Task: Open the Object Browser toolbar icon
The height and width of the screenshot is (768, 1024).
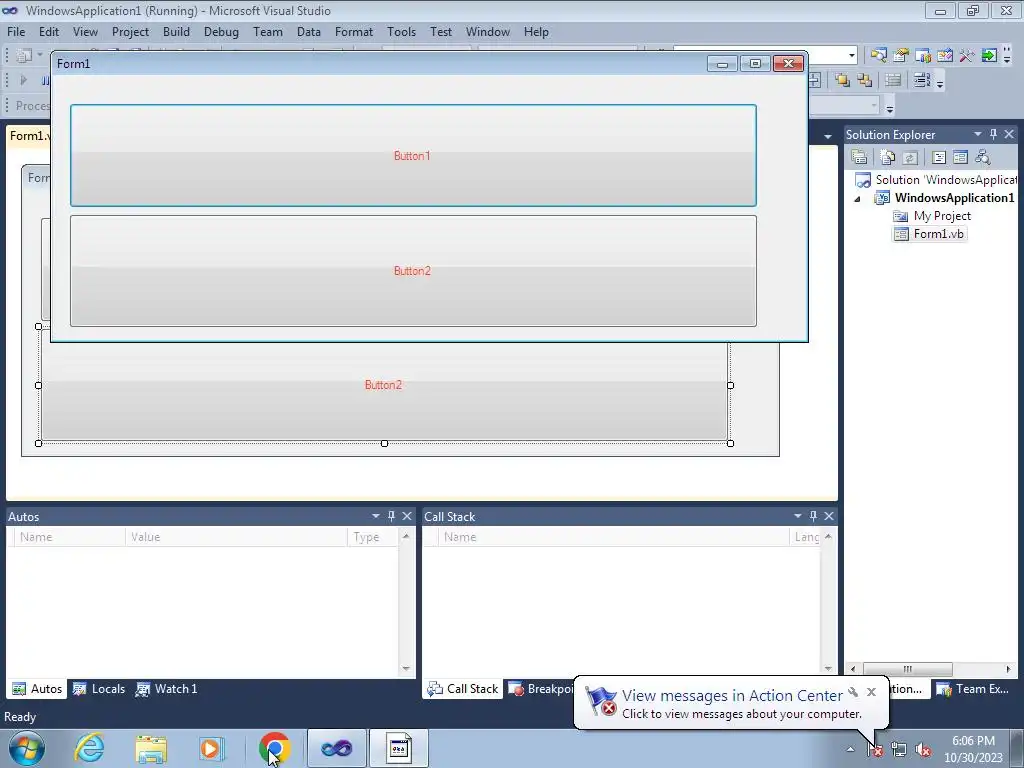Action: pos(923,56)
